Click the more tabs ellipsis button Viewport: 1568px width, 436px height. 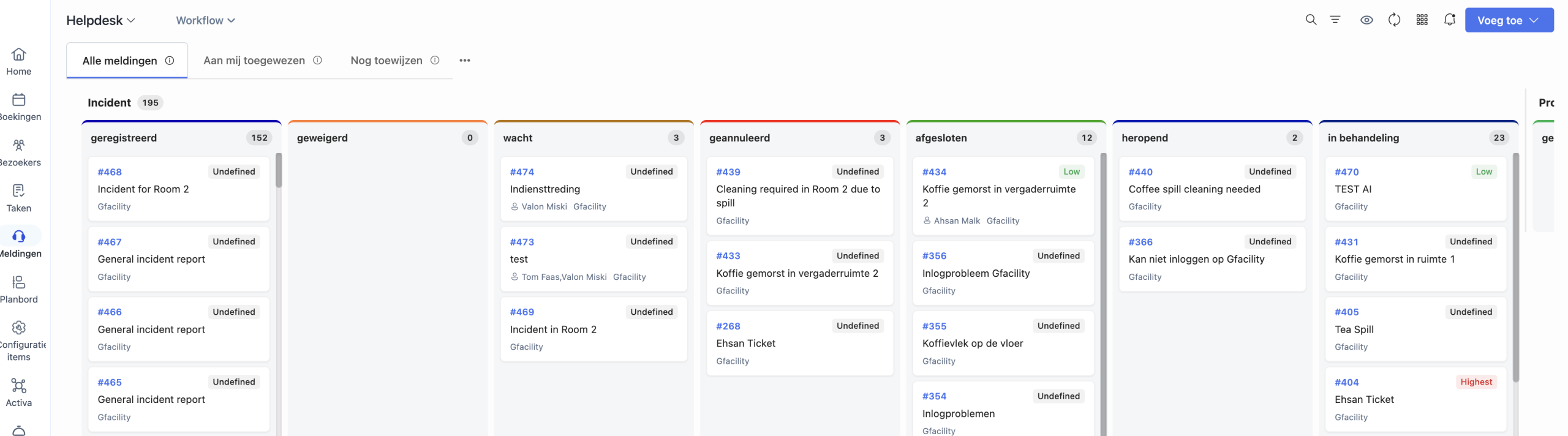tap(465, 61)
